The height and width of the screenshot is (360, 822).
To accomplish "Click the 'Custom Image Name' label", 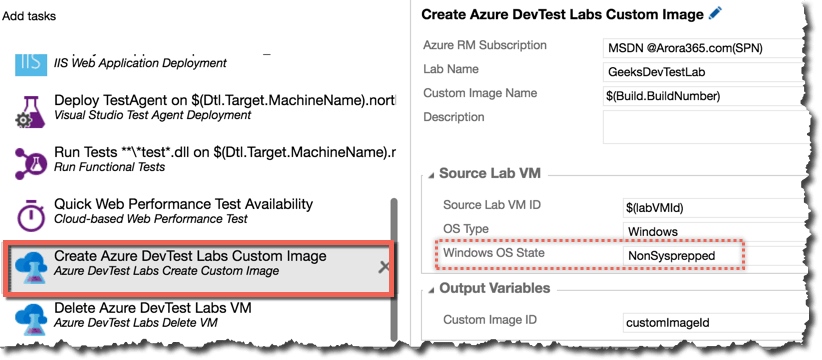I will (x=479, y=93).
